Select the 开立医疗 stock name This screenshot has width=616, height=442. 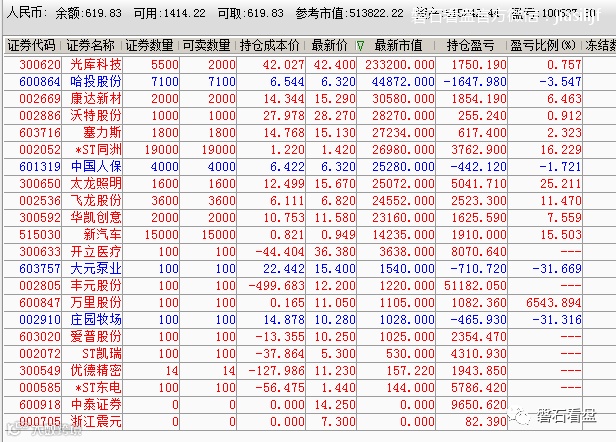click(96, 251)
